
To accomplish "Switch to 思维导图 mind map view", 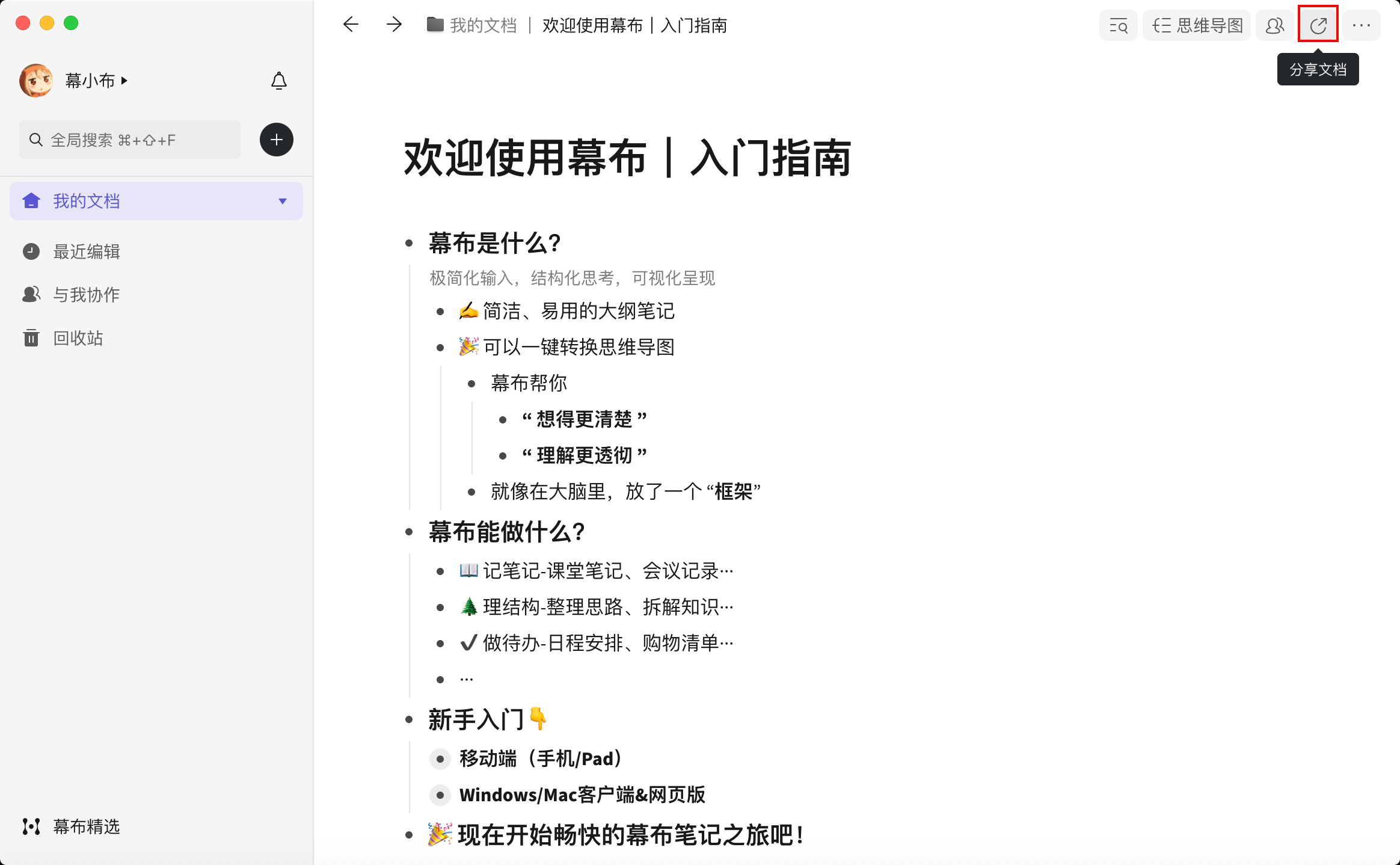I will (x=1196, y=25).
